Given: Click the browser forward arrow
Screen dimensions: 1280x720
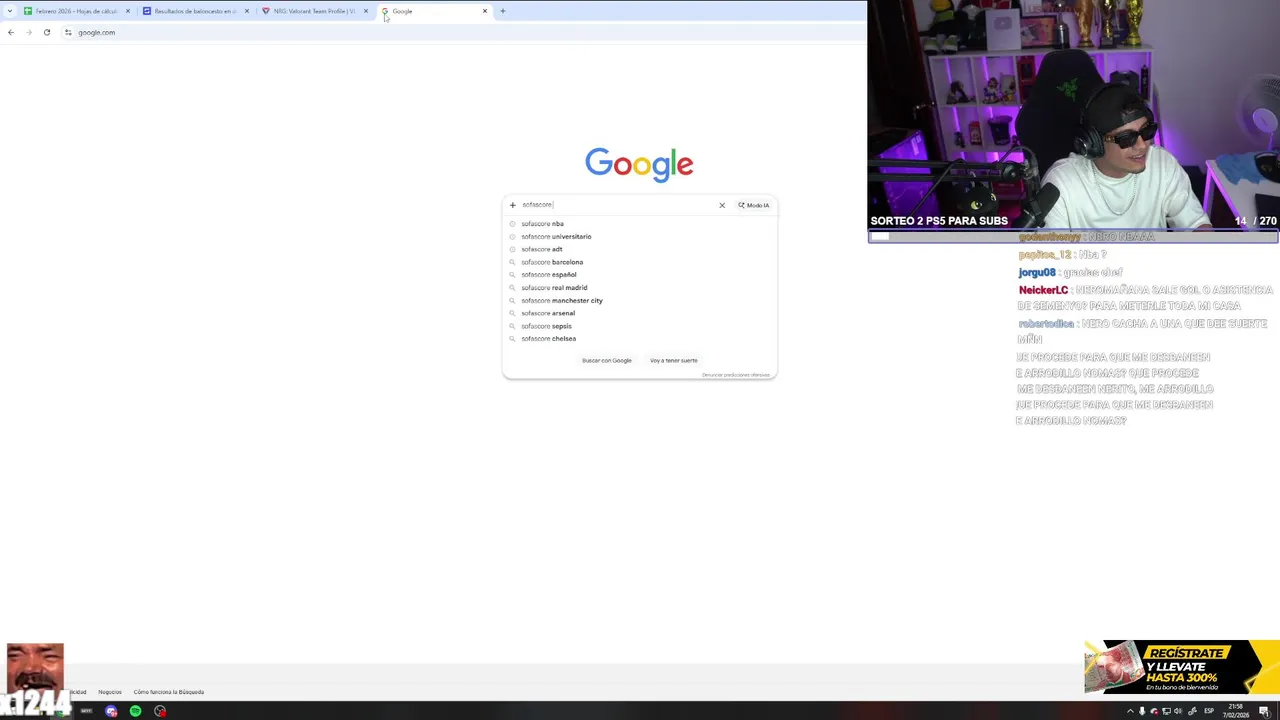Looking at the screenshot, I should click(29, 32).
